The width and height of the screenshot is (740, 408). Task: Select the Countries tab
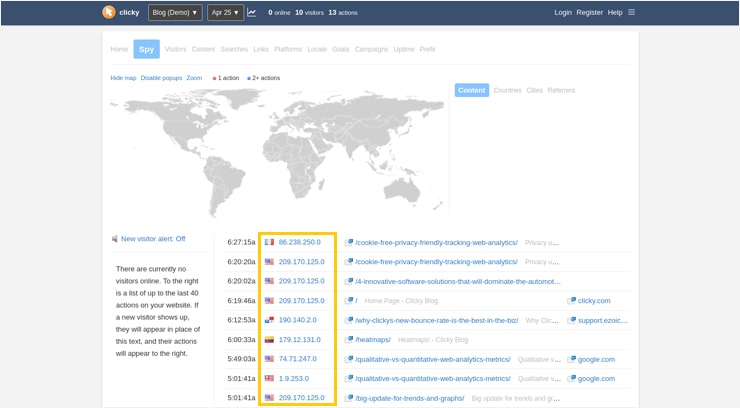click(507, 90)
